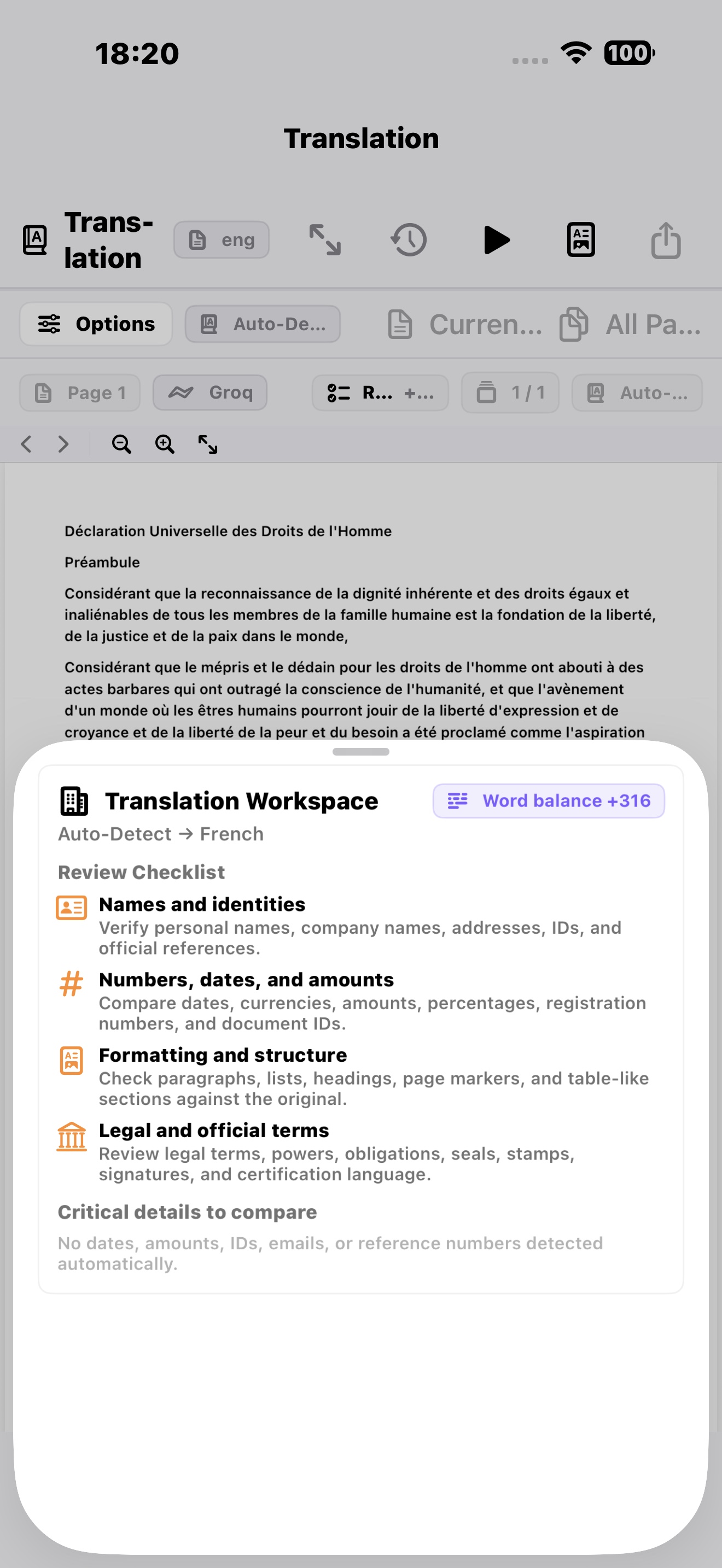Choose the Groq provider chip

tap(210, 393)
